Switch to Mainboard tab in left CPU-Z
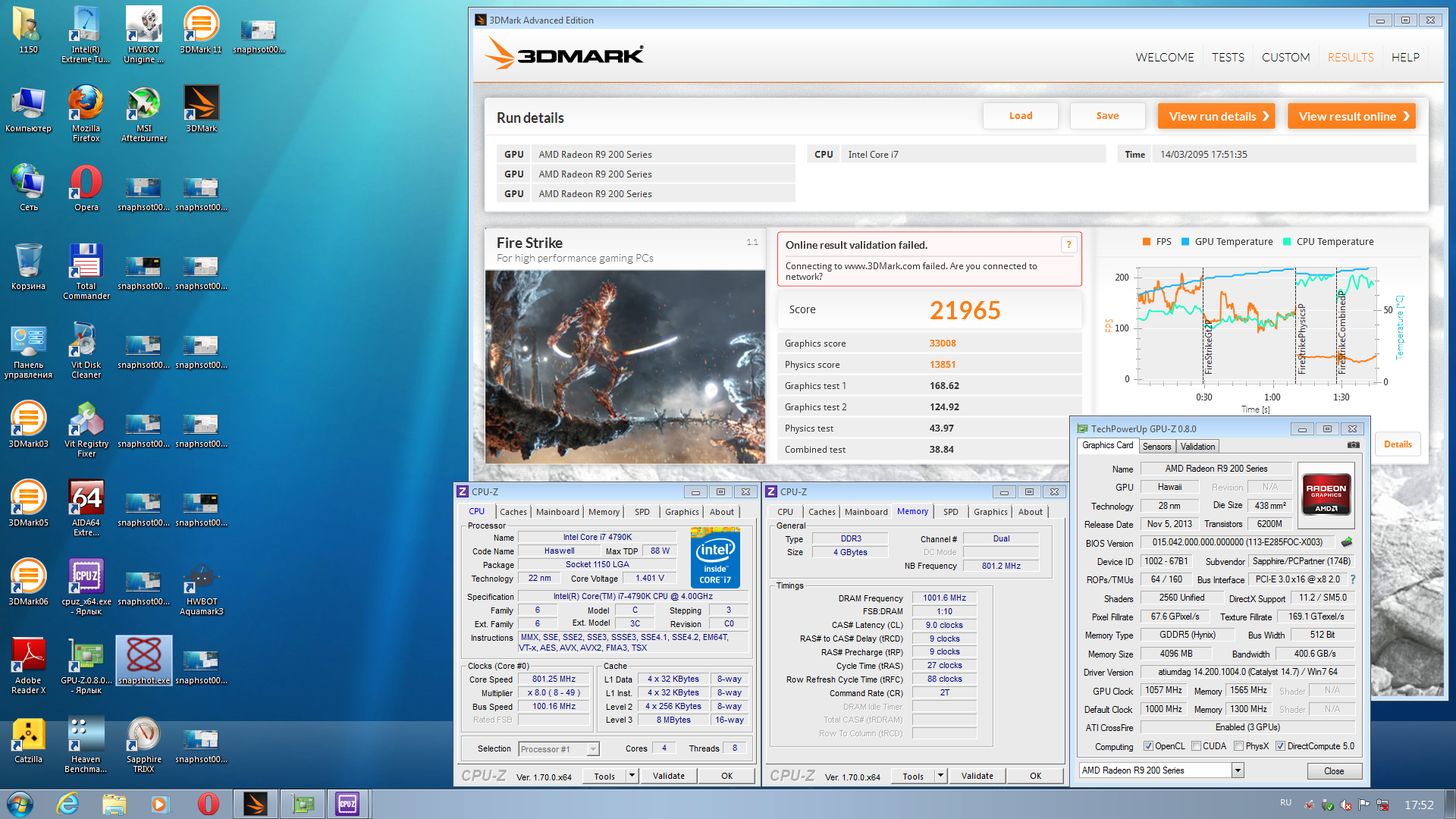 point(557,512)
